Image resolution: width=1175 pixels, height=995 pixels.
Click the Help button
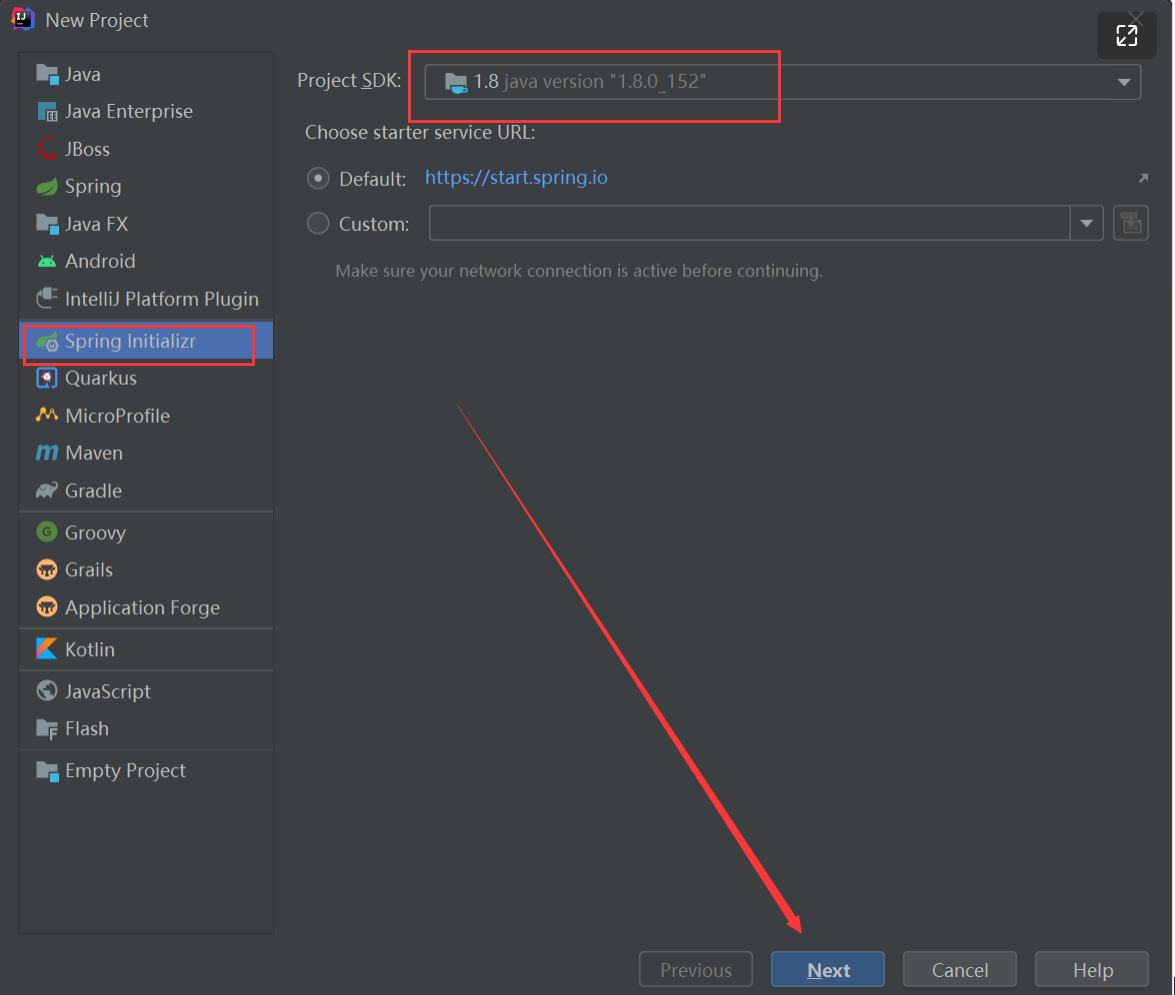(1092, 970)
